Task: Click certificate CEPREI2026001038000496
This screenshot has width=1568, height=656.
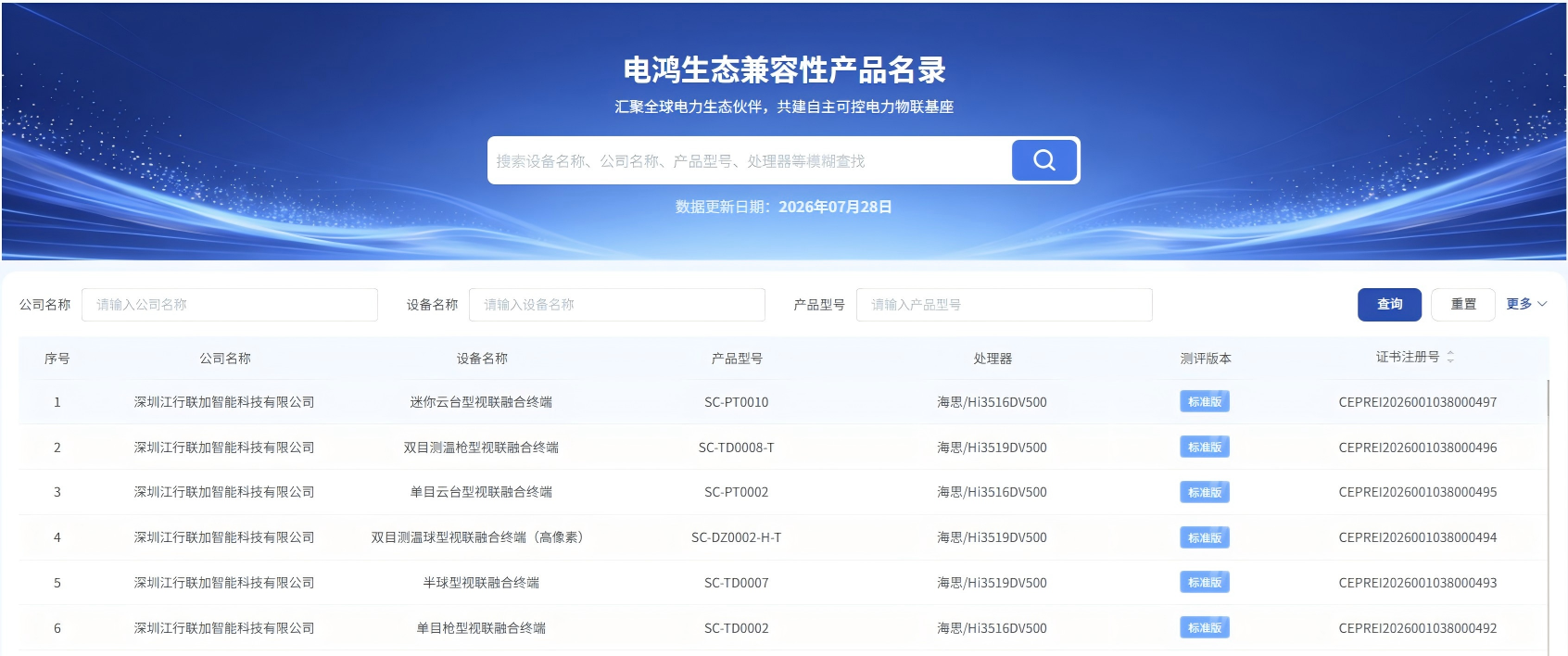Action: coord(1418,448)
